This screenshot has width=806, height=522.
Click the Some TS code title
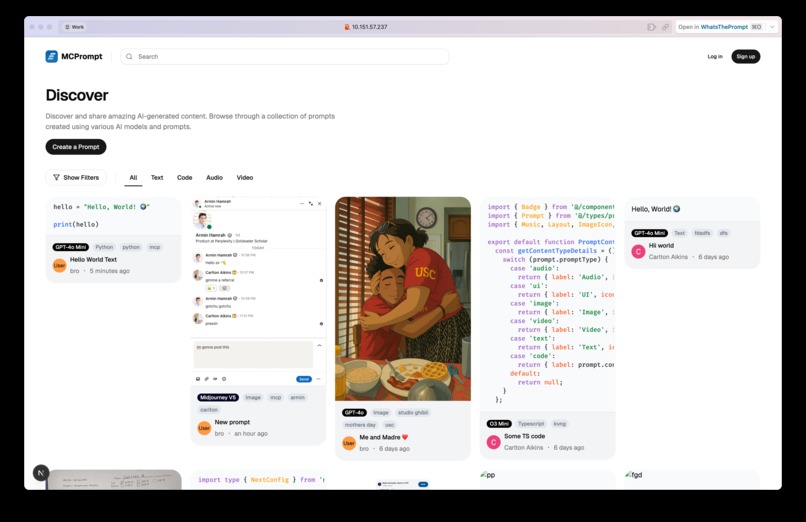524,436
